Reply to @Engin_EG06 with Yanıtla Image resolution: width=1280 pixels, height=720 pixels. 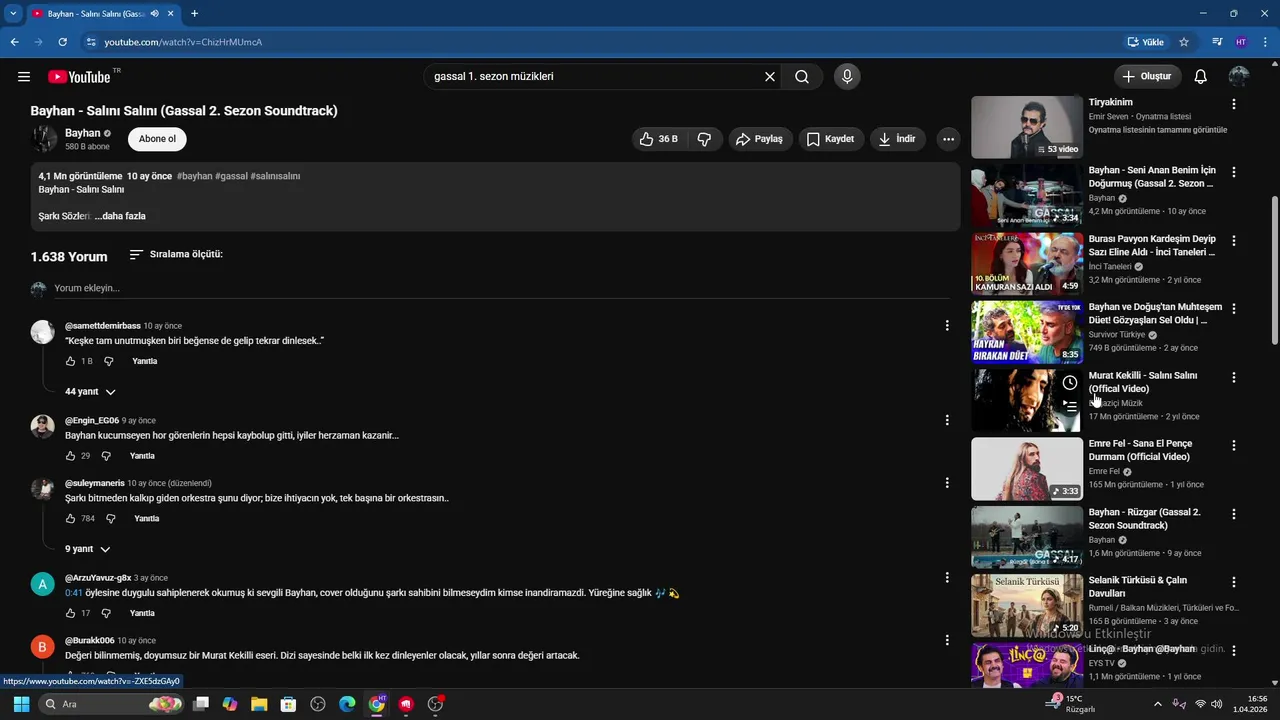[x=142, y=456]
